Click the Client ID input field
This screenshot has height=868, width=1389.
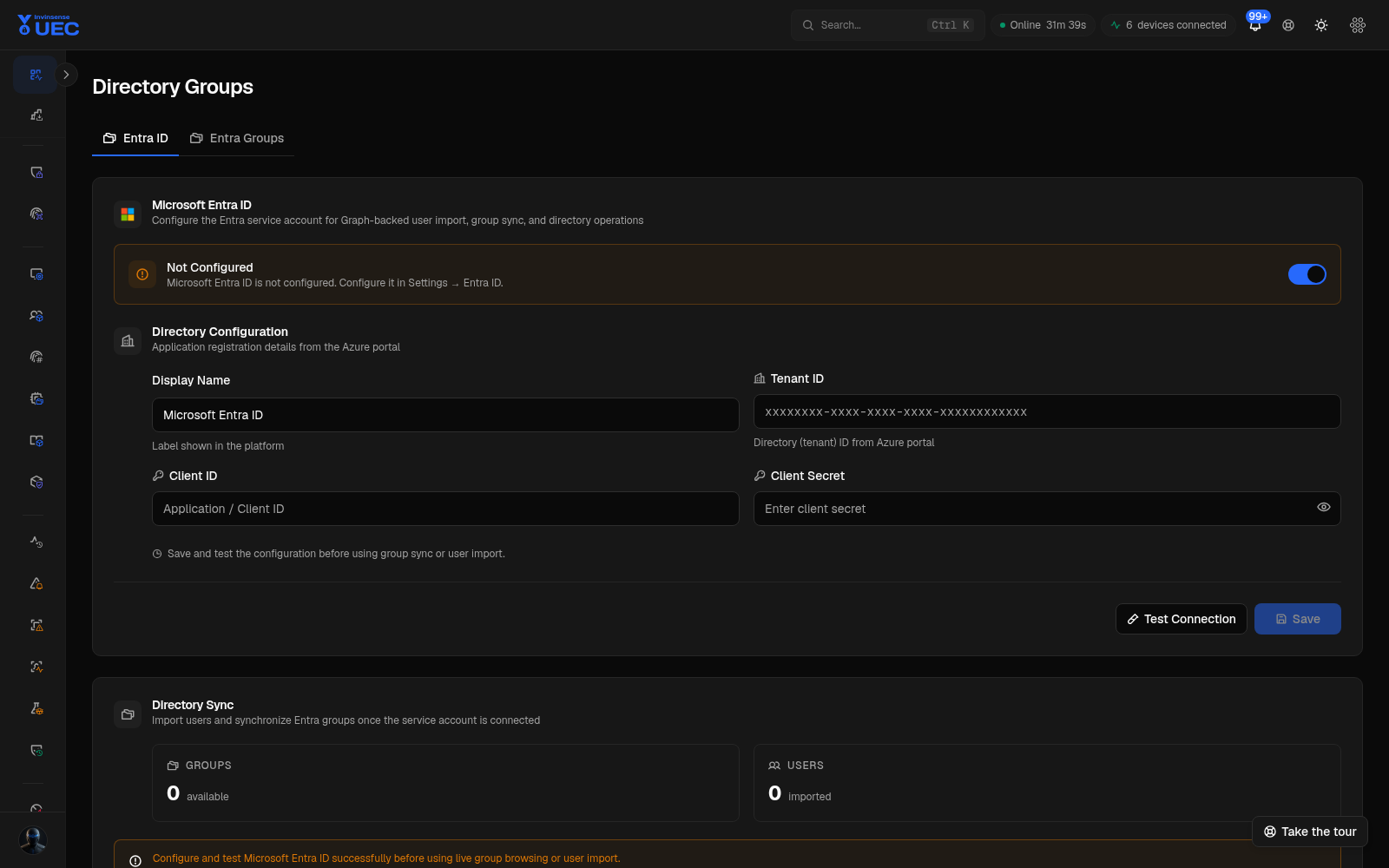pos(445,509)
